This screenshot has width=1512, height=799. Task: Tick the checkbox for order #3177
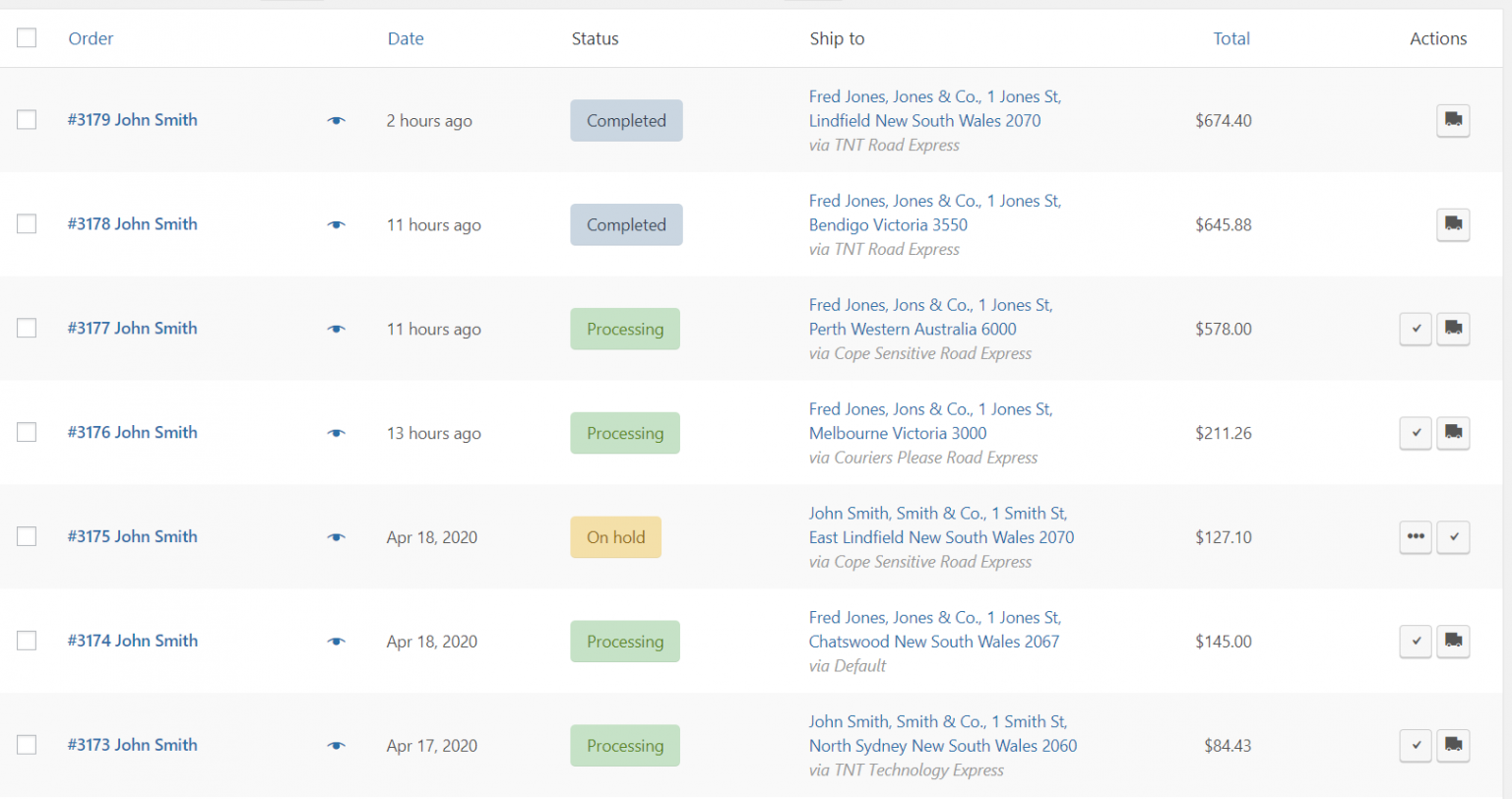pyautogui.click(x=27, y=328)
